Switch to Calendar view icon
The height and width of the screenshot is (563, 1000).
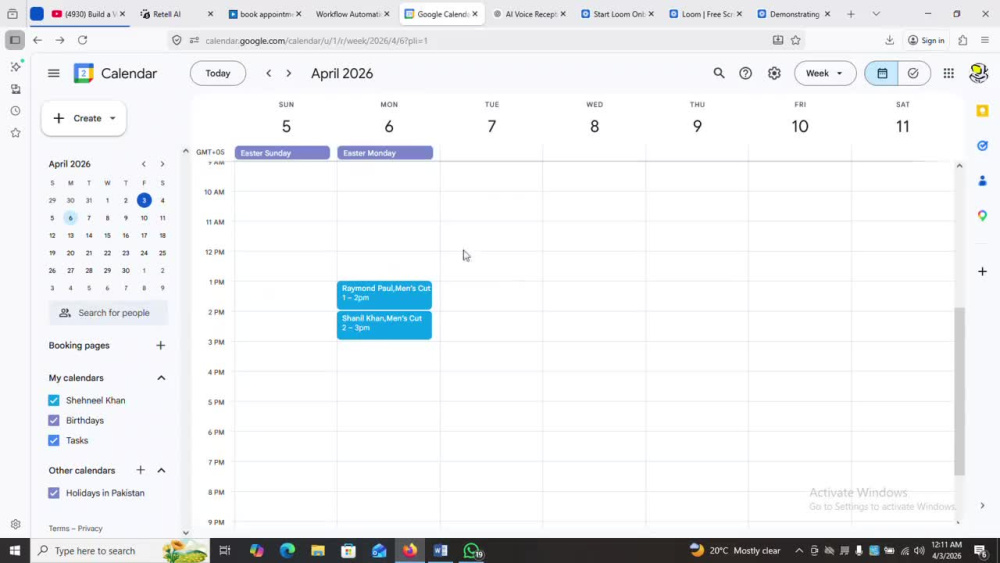point(881,73)
